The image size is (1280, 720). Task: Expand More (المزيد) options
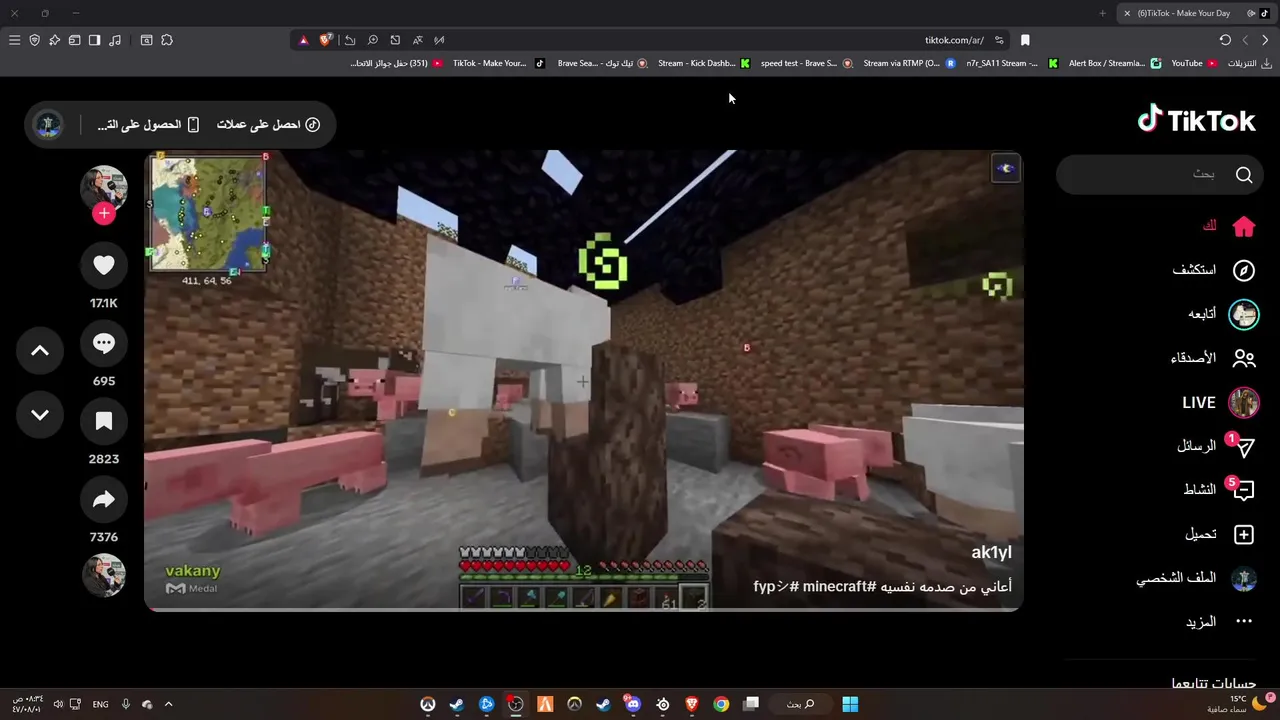click(1219, 622)
